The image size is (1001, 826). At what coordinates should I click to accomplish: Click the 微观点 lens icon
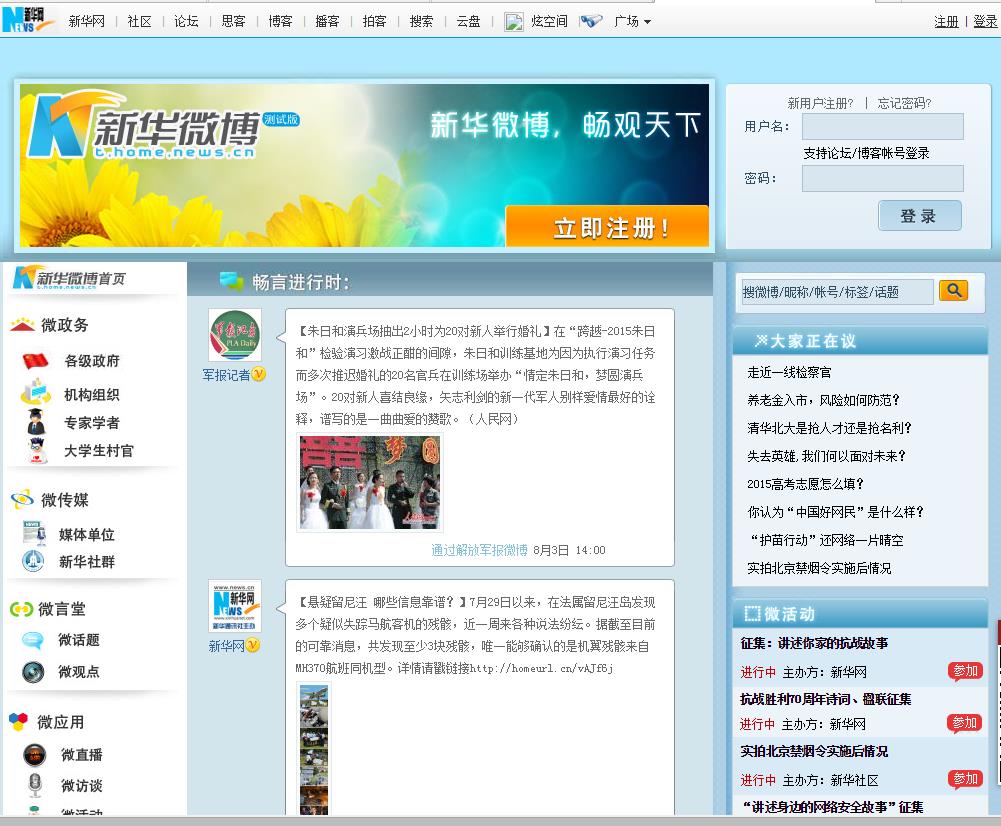[x=33, y=672]
